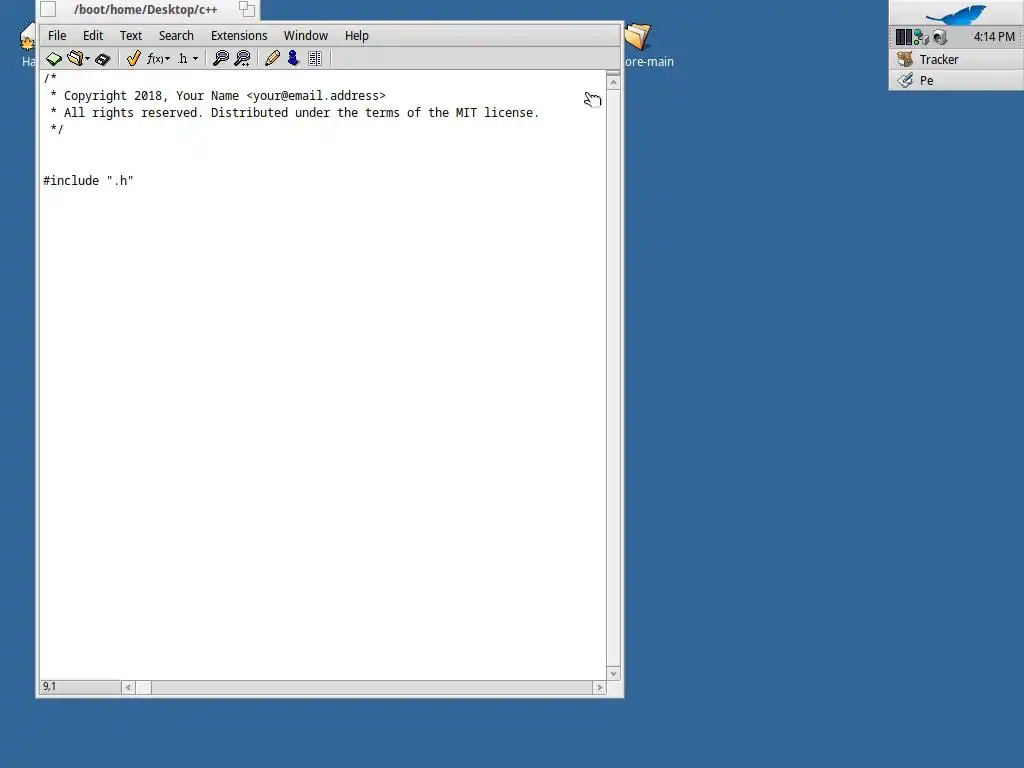Open a file using the folder icon
This screenshot has width=1024, height=768.
[x=76, y=59]
